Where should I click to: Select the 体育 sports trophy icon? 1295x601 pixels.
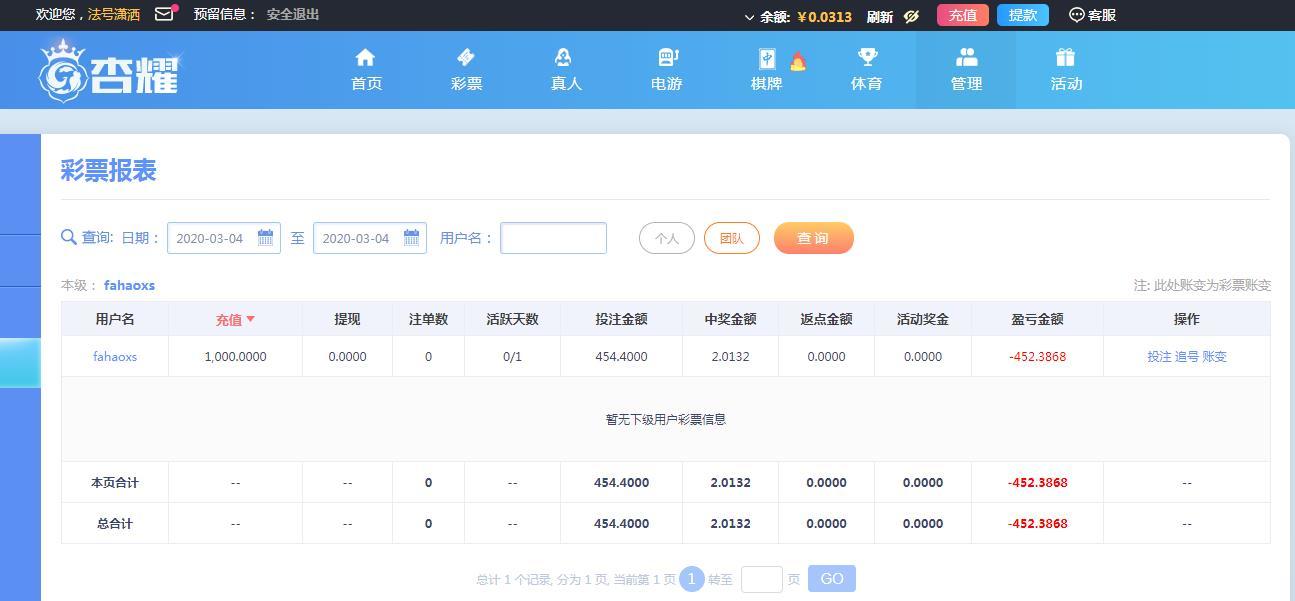(866, 58)
